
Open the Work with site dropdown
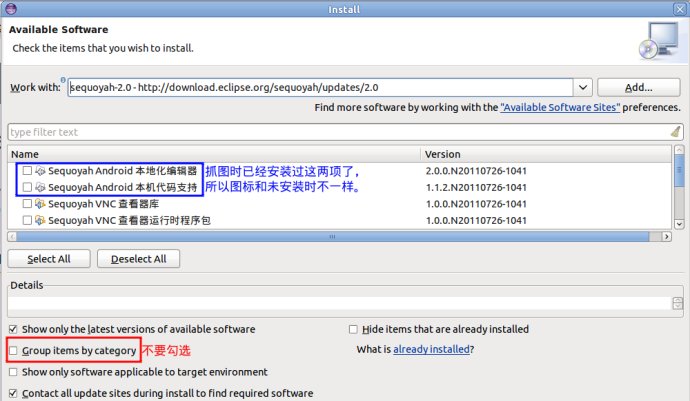coord(583,87)
